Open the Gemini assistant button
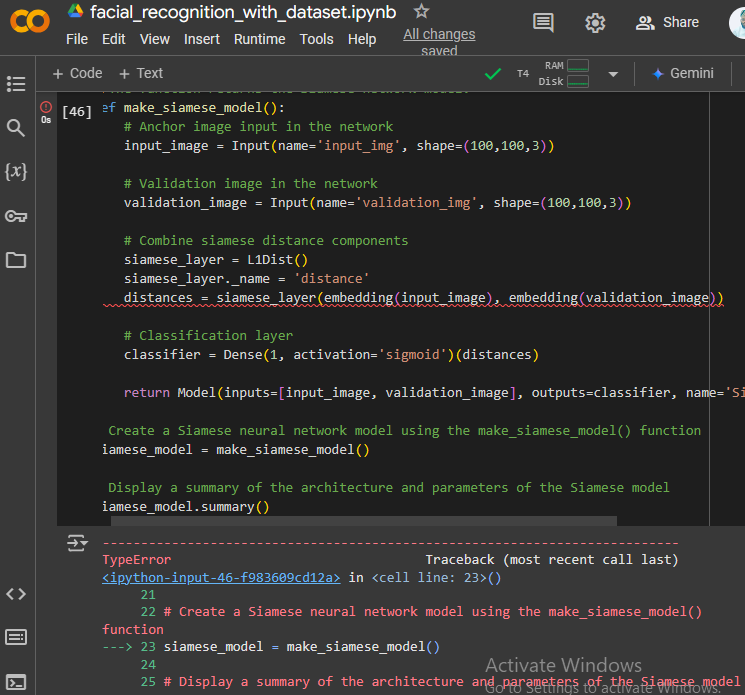This screenshot has width=745, height=695. point(683,73)
